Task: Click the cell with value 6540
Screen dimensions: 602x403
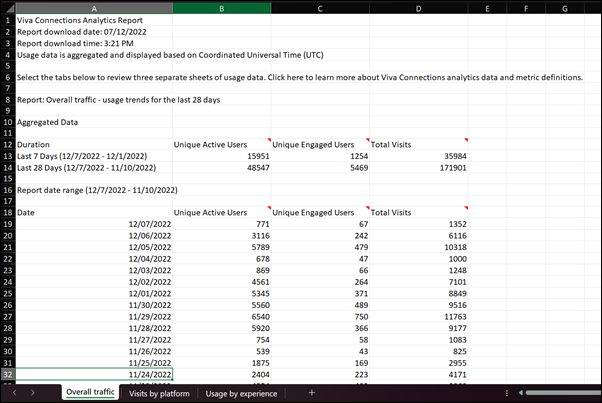Action: tap(222, 317)
